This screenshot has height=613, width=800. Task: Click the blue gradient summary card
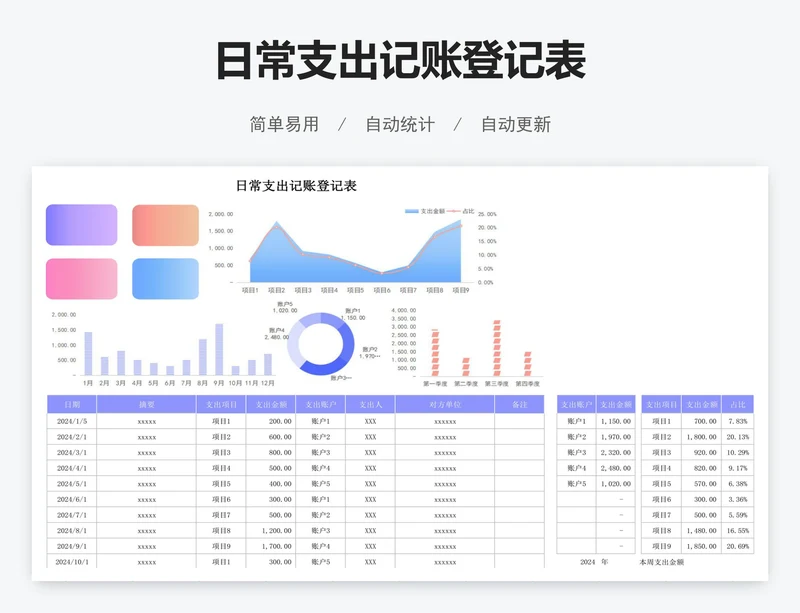pyautogui.click(x=165, y=279)
